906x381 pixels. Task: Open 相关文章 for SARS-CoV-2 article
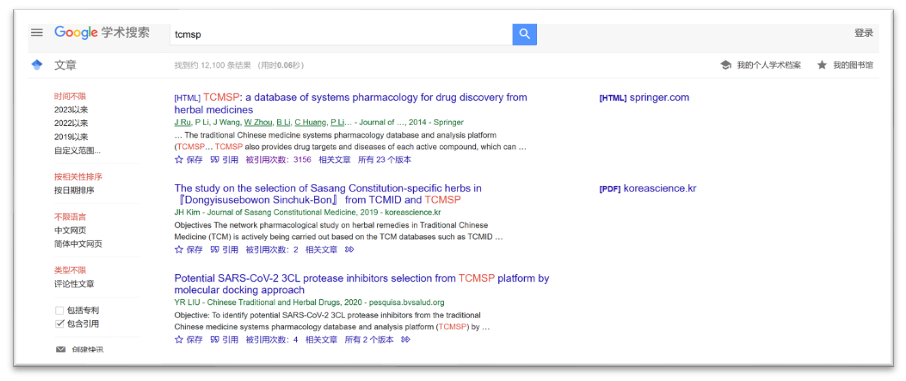(x=321, y=340)
